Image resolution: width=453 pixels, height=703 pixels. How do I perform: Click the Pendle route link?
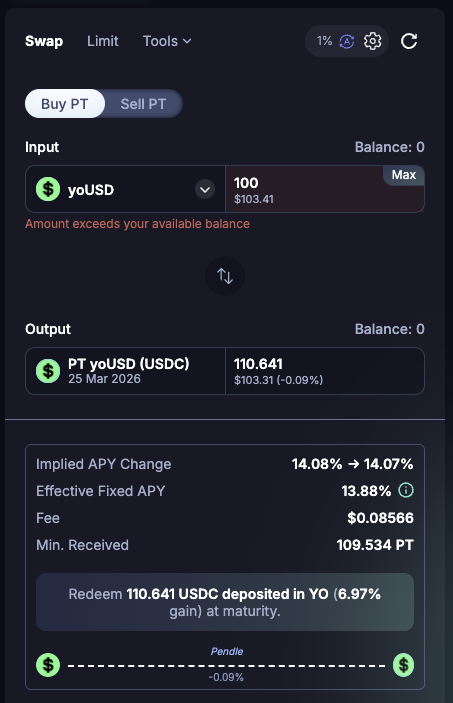[227, 651]
